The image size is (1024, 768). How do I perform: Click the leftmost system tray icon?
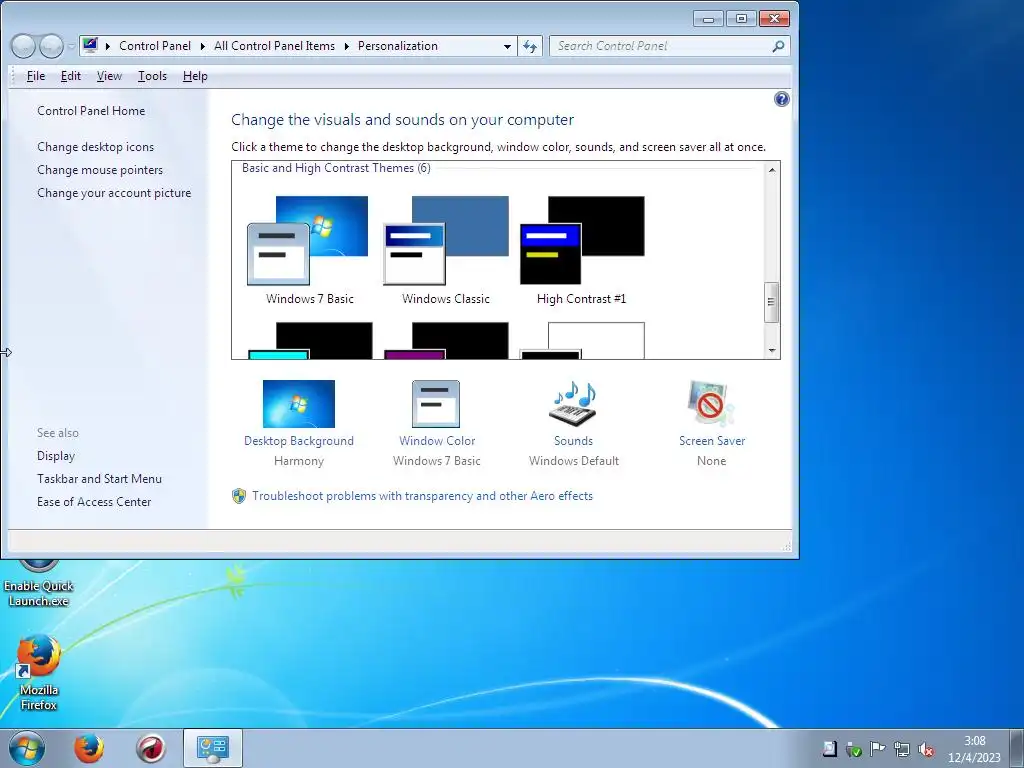tap(829, 749)
